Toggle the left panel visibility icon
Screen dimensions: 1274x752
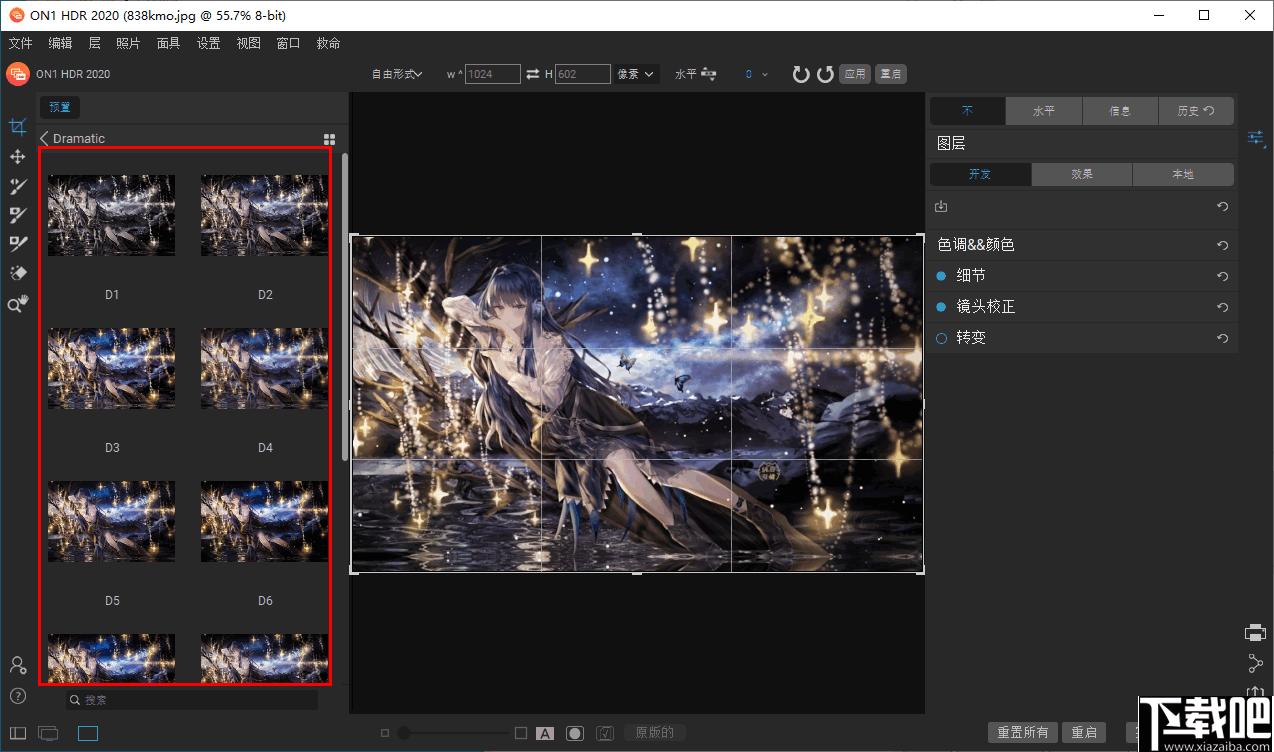coord(17,734)
